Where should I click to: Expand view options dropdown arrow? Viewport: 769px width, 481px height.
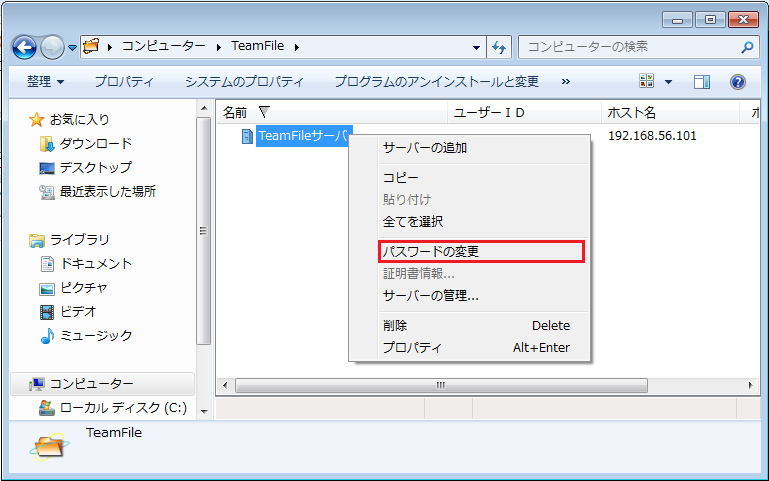(669, 81)
